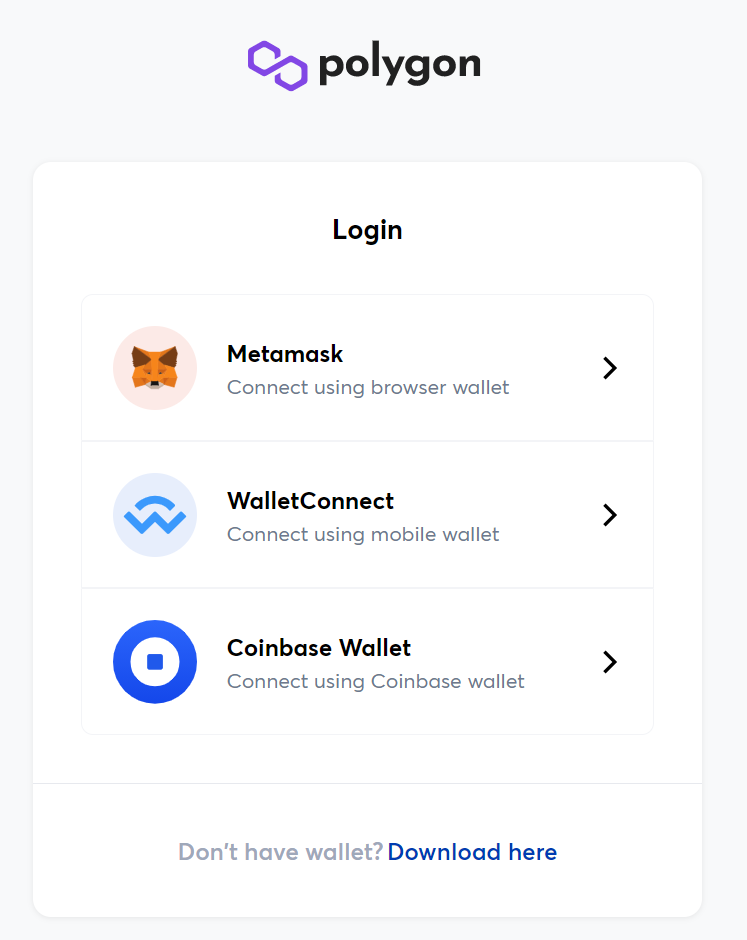This screenshot has height=940, width=747.
Task: Click the polygon wordmark text in header
Action: (x=400, y=64)
